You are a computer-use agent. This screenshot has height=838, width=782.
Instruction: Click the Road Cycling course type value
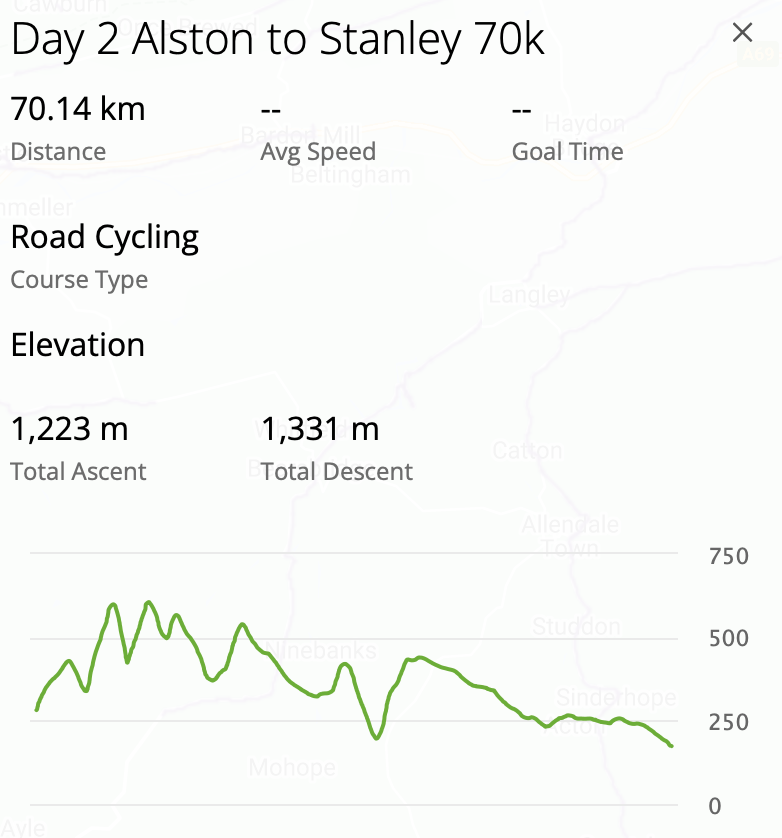pyautogui.click(x=105, y=237)
